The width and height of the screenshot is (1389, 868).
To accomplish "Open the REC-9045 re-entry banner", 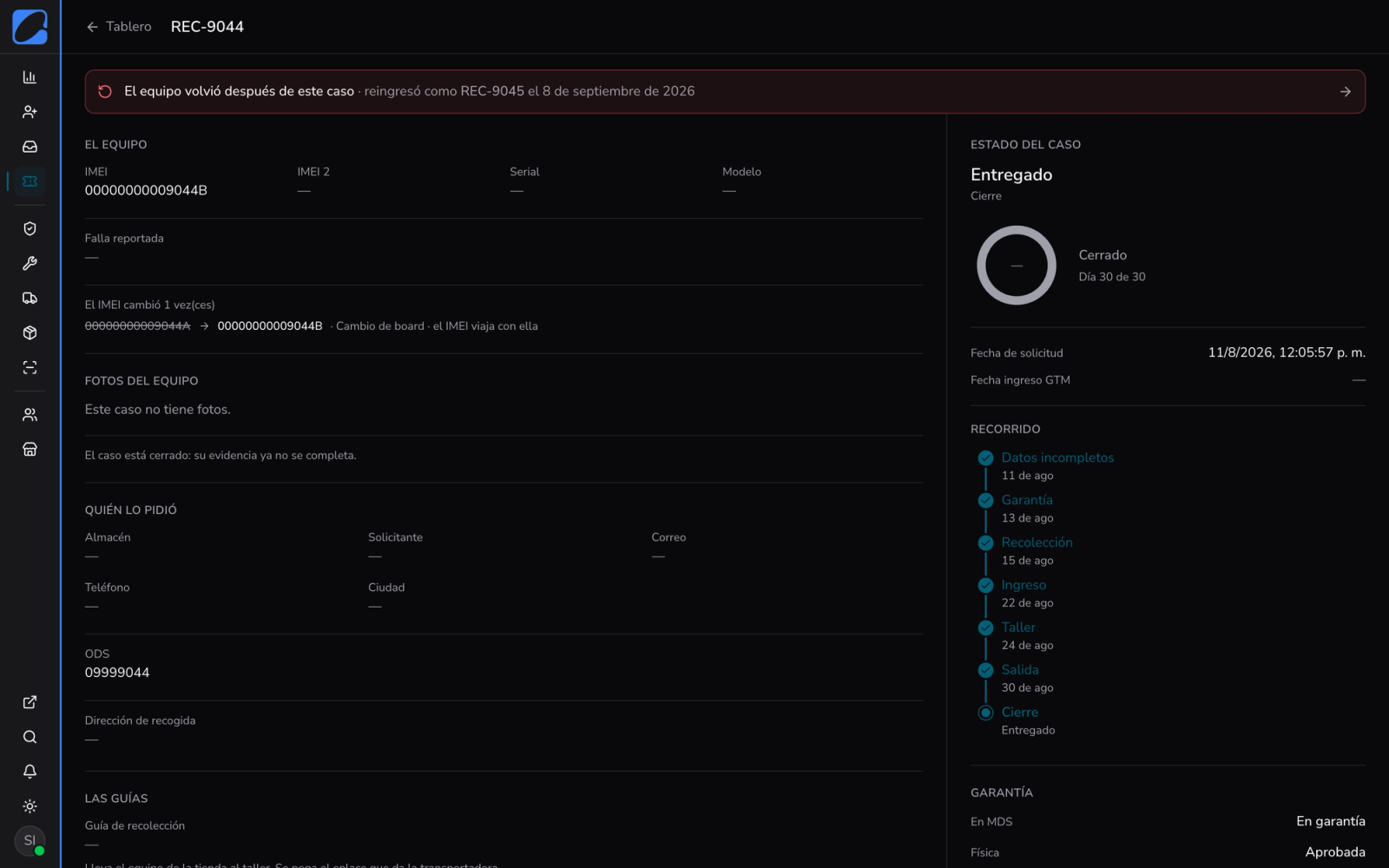I will (x=725, y=91).
